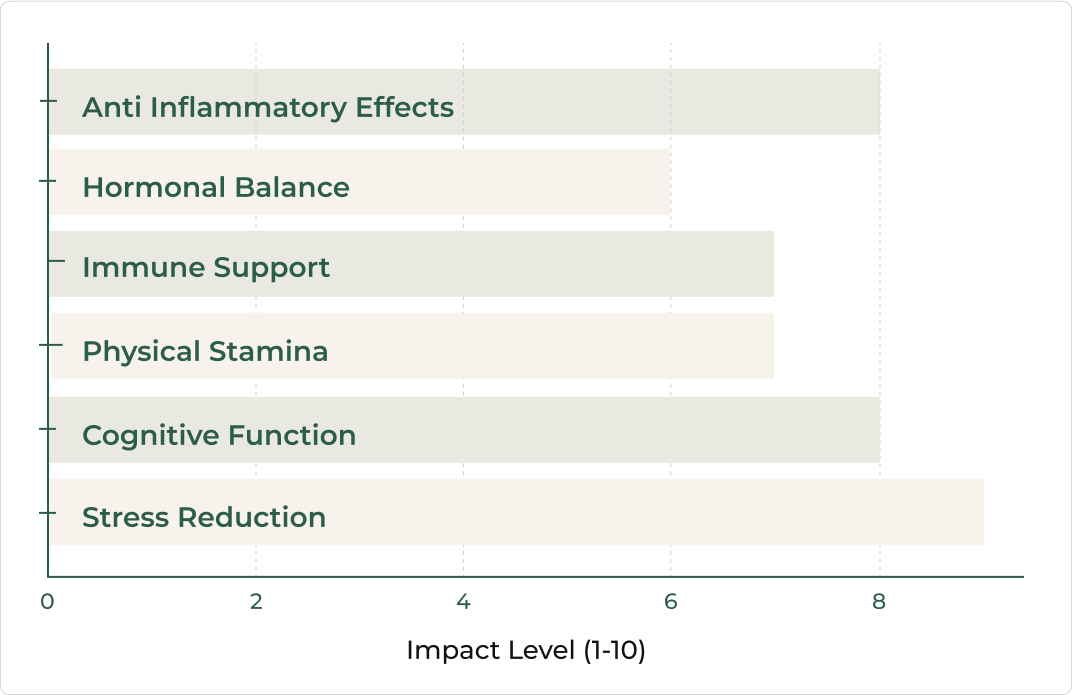Click right end of Cognitive Function bar

click(x=876, y=430)
